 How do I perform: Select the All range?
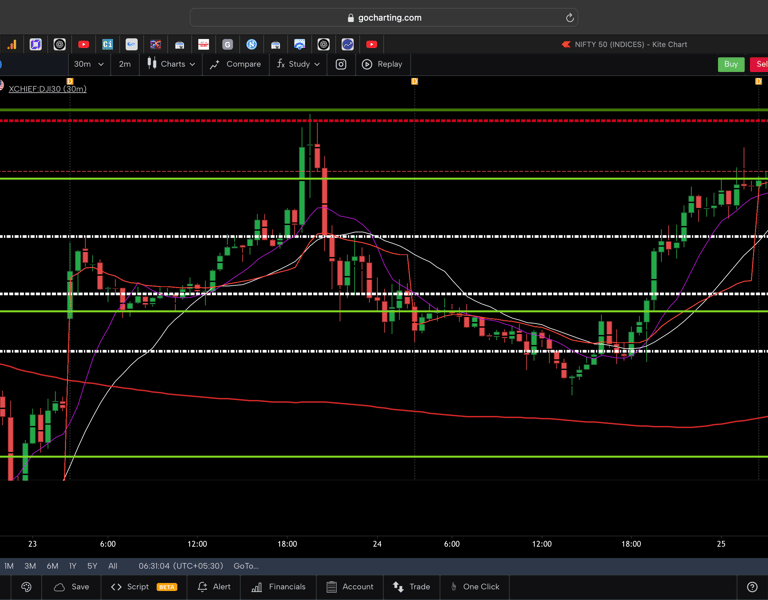pos(113,566)
